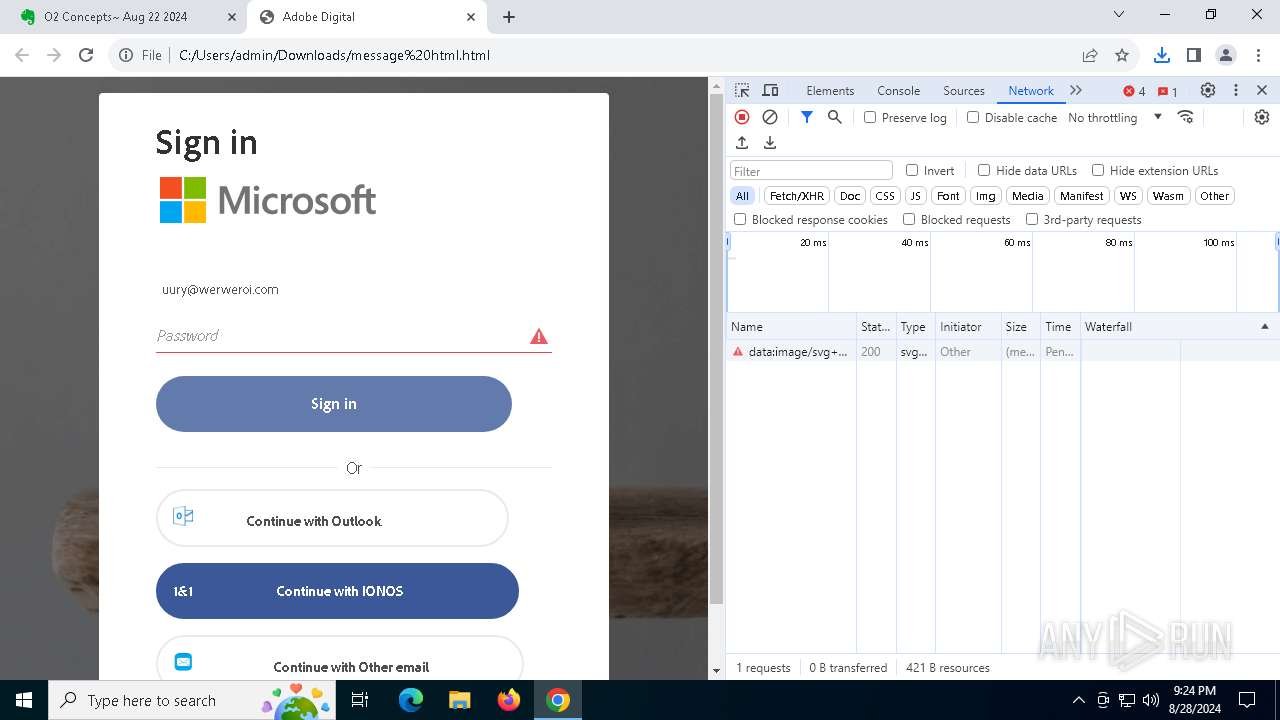The width and height of the screenshot is (1280, 720).
Task: Reload the page in Chrome
Action: (x=86, y=55)
